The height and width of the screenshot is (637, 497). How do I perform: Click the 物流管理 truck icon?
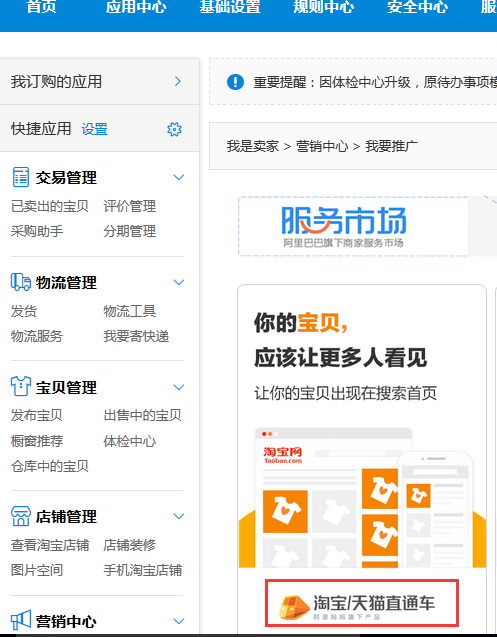[x=20, y=282]
